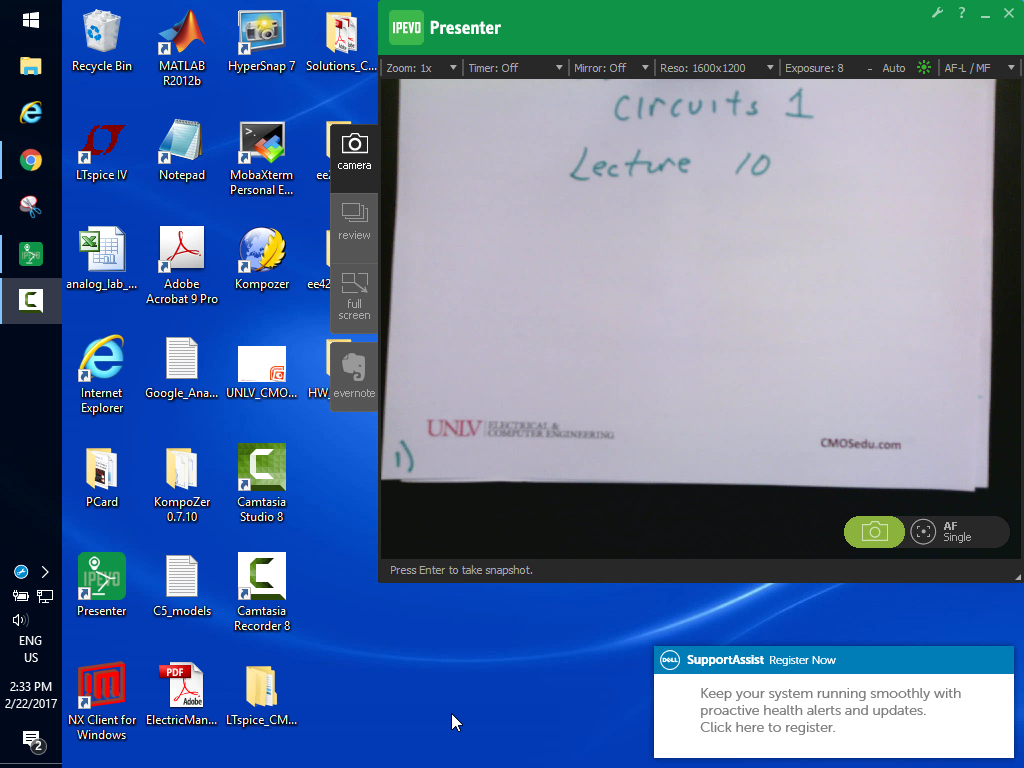
Task: Click SupportAssist notification message body
Action: (830, 710)
